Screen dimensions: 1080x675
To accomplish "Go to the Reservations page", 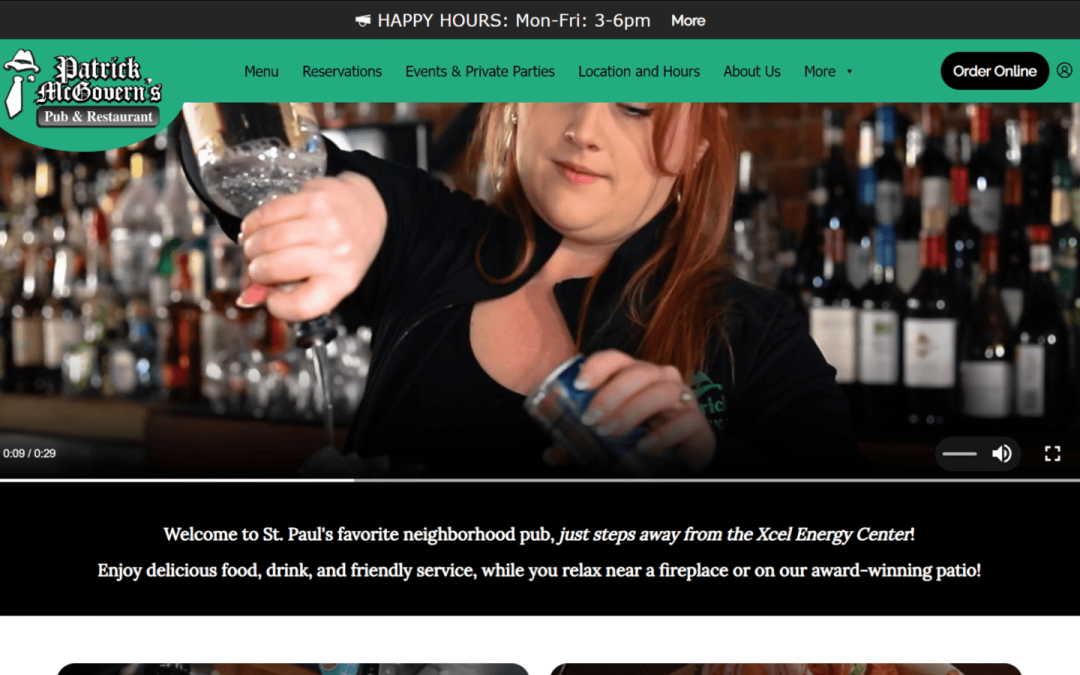I will point(342,72).
